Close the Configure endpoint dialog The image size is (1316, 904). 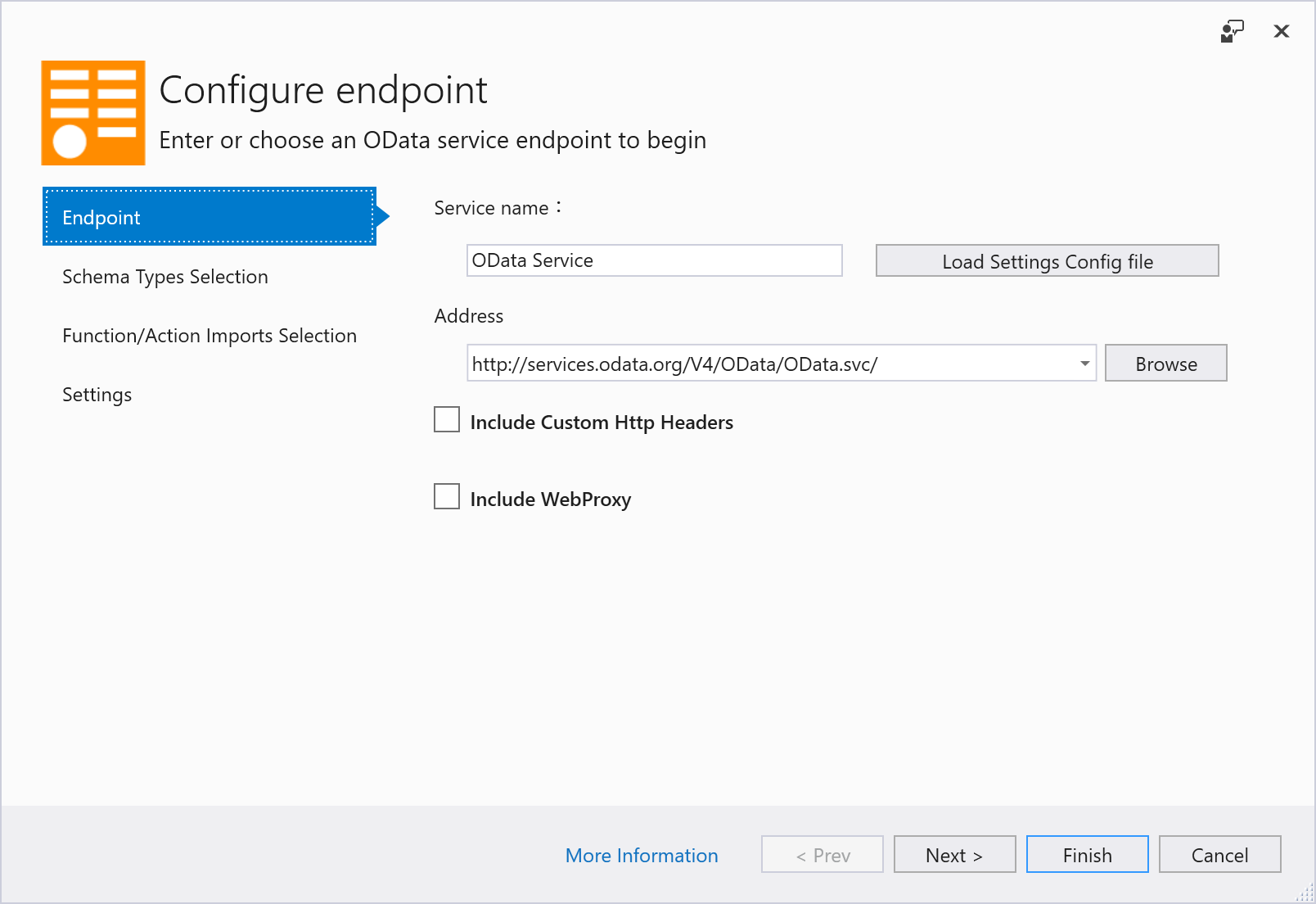[x=1282, y=32]
